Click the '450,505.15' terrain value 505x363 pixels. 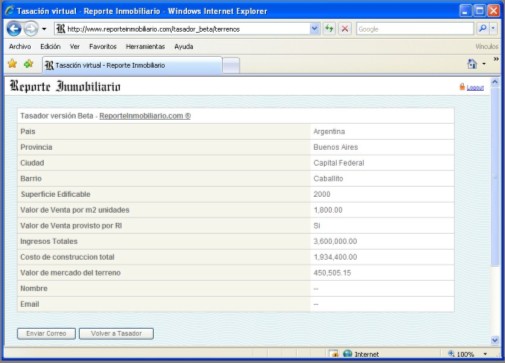[x=332, y=273]
